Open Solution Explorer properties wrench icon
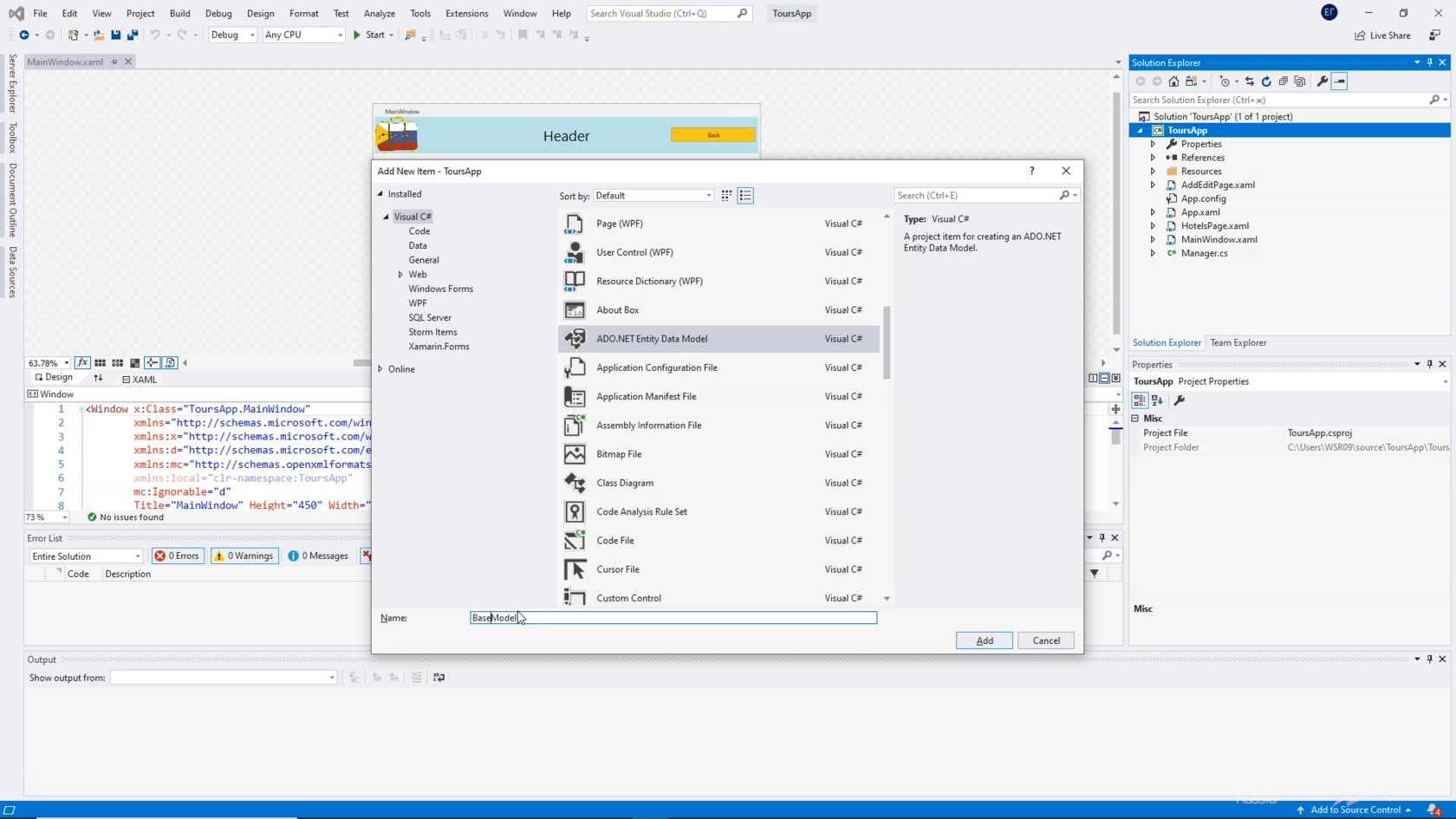 pos(1322,81)
